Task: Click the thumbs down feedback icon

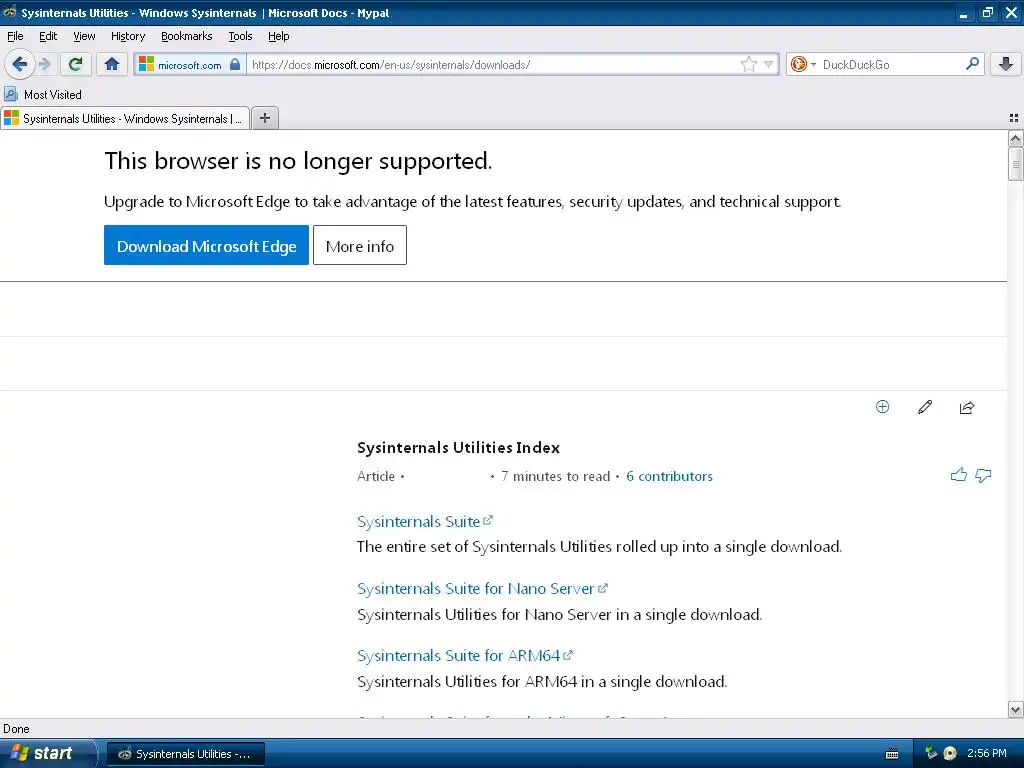Action: click(x=983, y=475)
